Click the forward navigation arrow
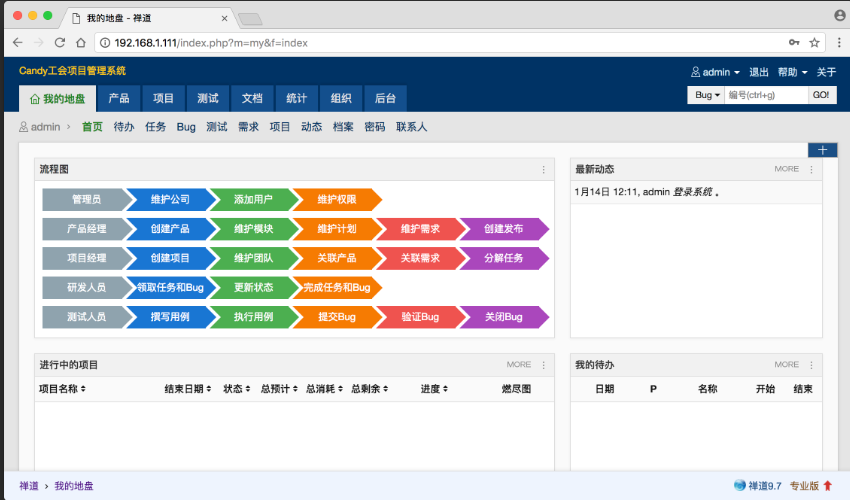 (38, 42)
